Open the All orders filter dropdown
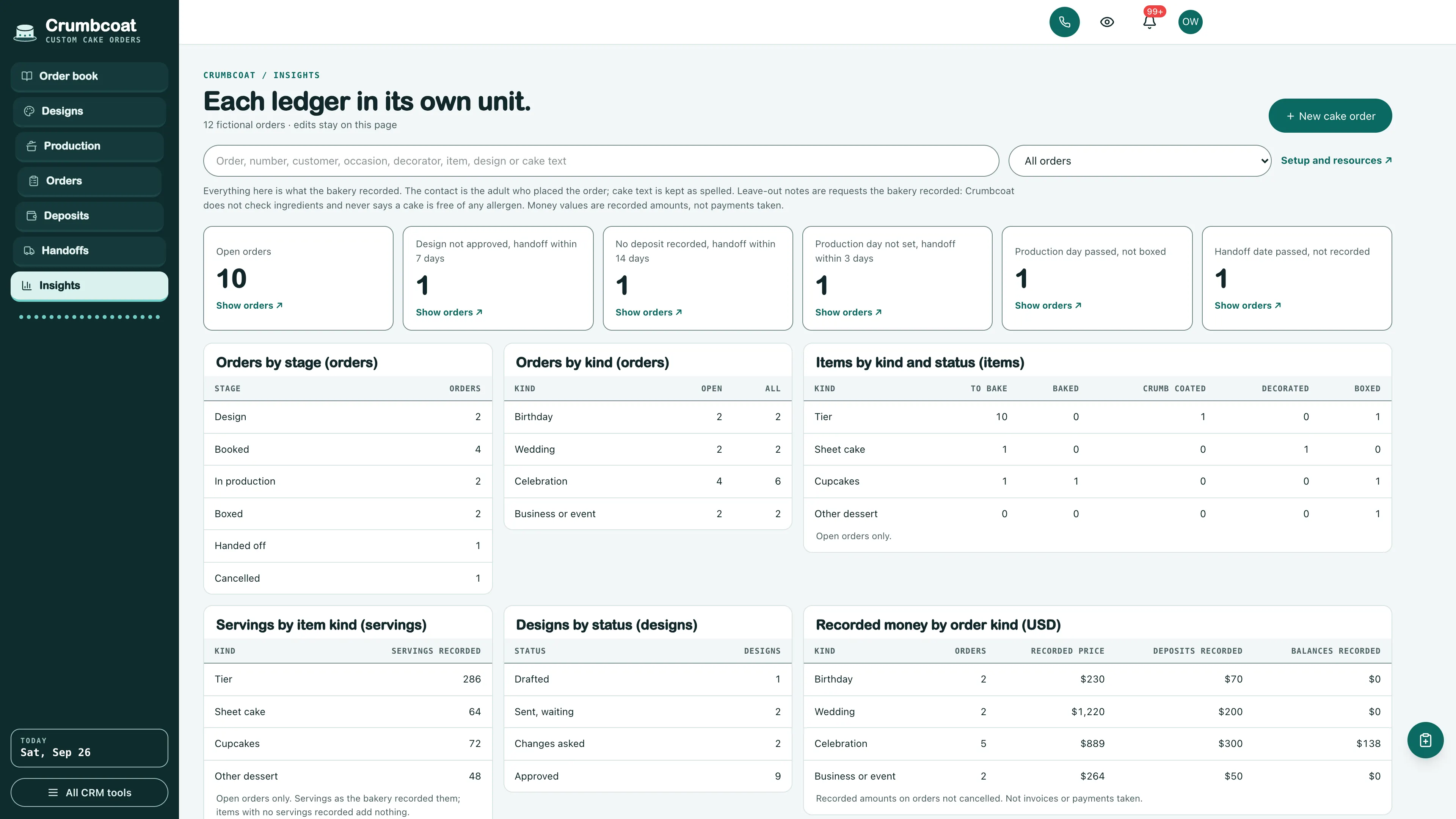This screenshot has width=1456, height=819. point(1139,161)
